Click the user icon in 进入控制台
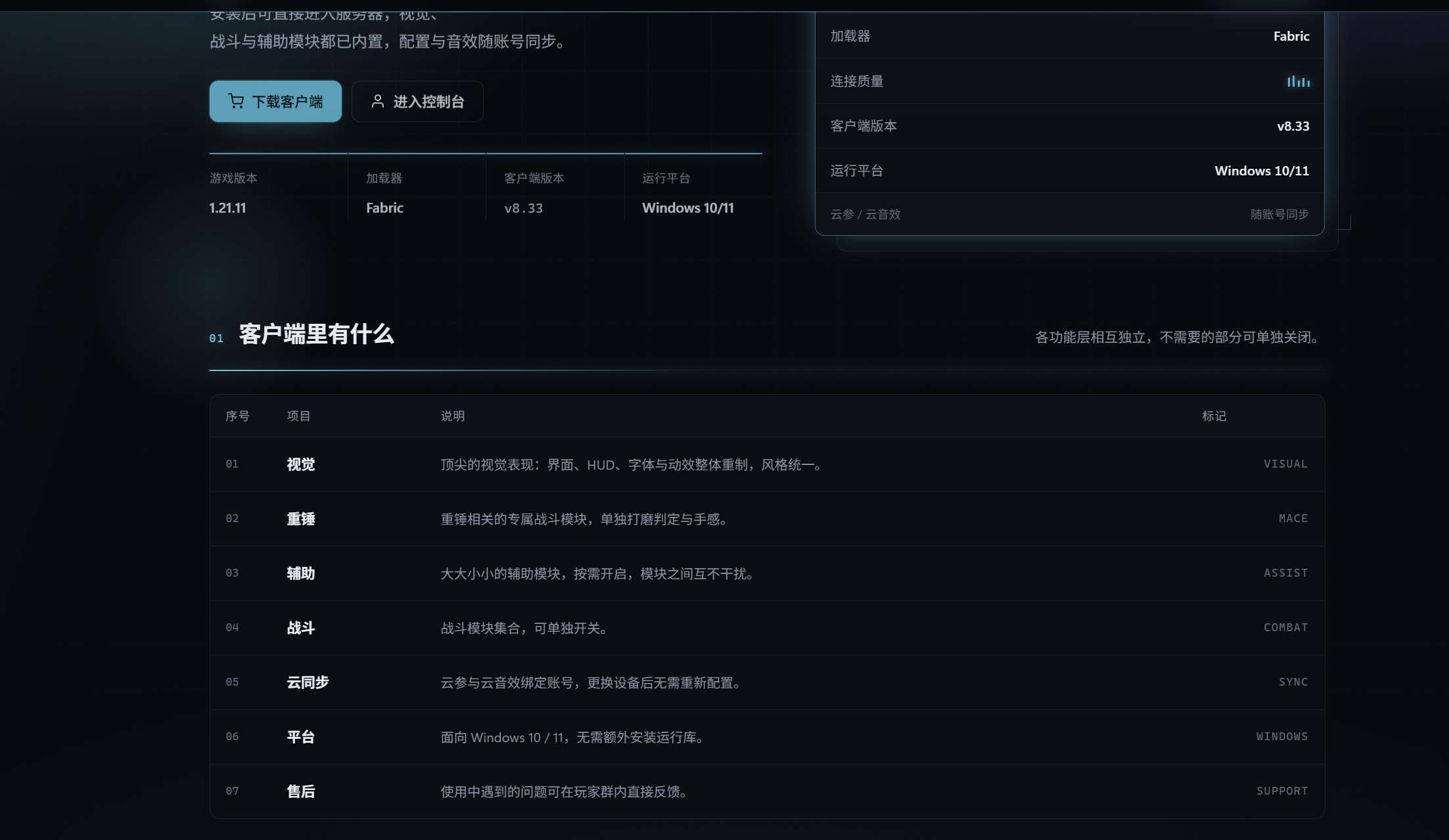This screenshot has height=840, width=1449. click(x=377, y=101)
